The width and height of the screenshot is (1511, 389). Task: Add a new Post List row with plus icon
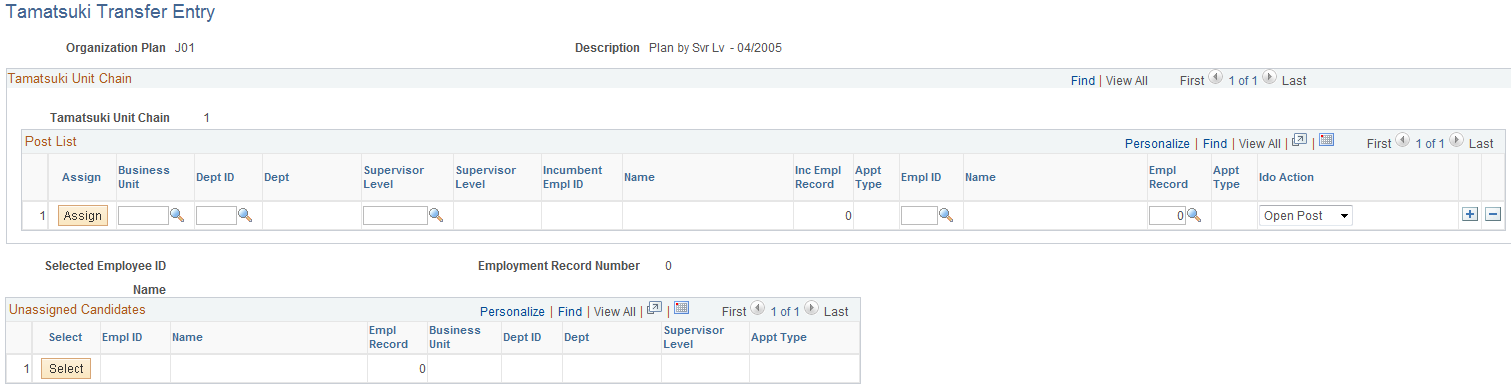tap(1470, 215)
